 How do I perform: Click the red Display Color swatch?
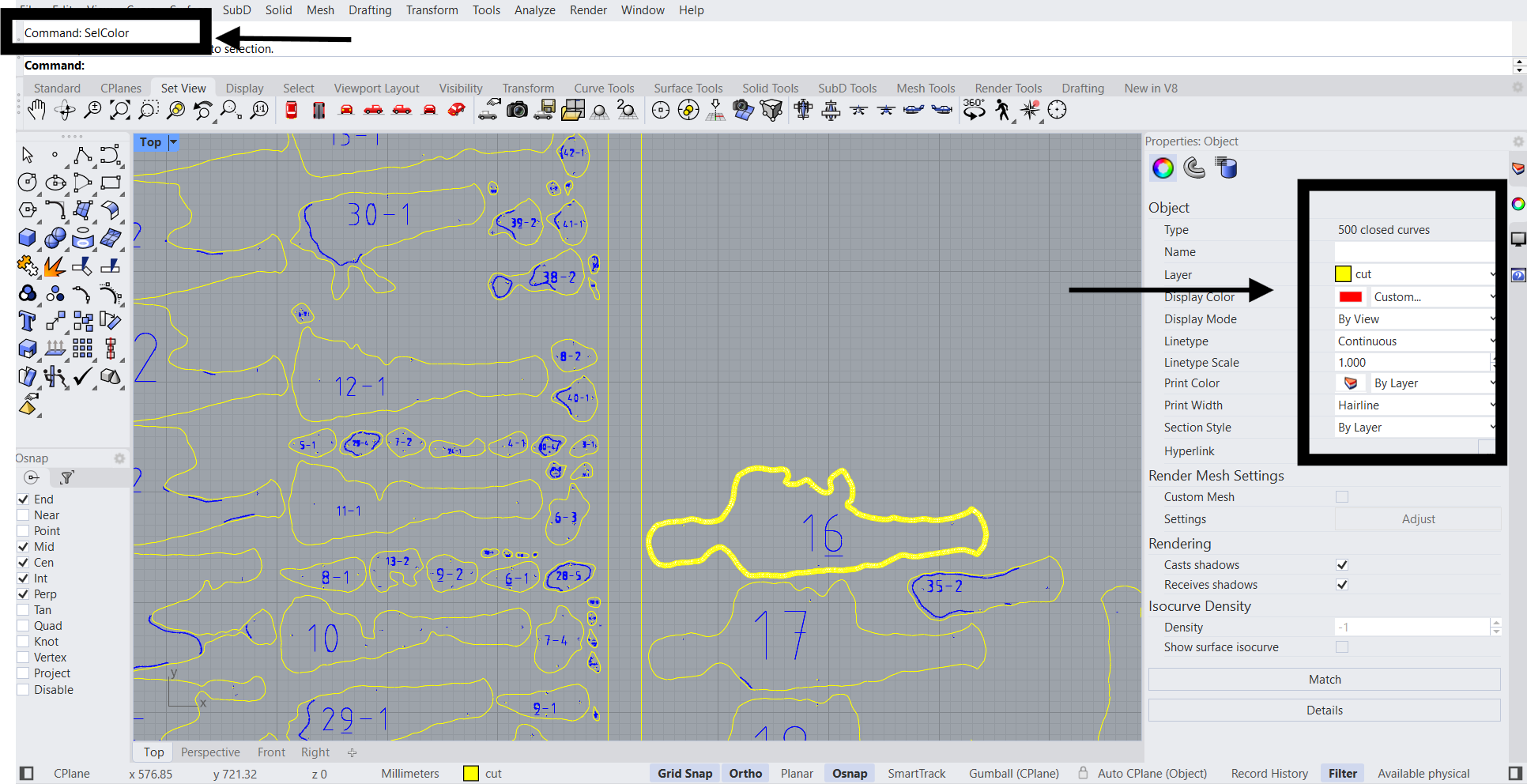click(1351, 297)
